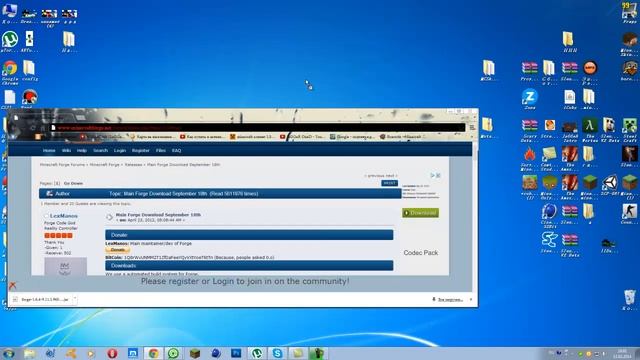This screenshot has height=360, width=640.
Task: Select uTorrent desktop shortcut
Action: click(x=9, y=42)
